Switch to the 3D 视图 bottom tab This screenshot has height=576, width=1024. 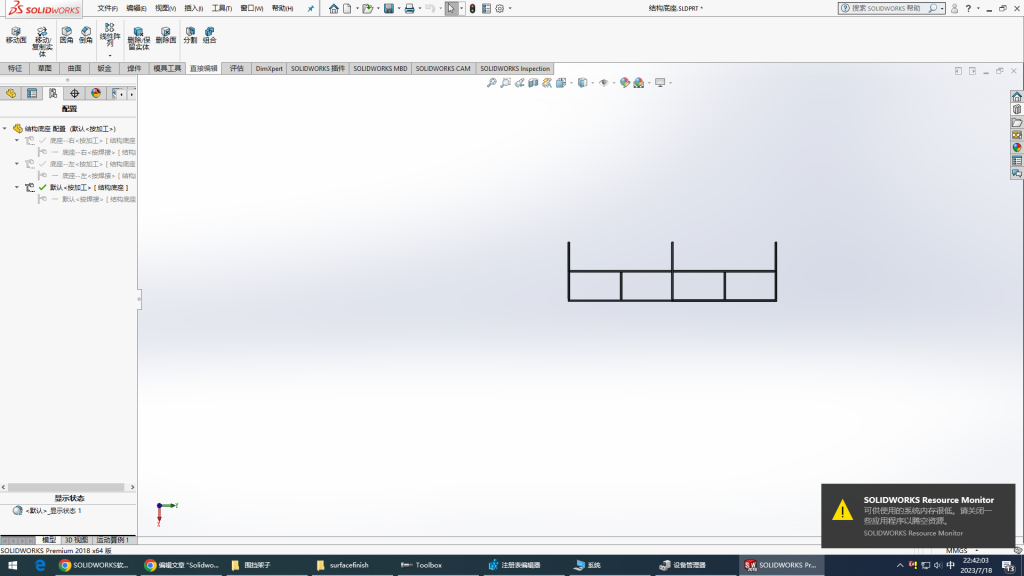click(x=77, y=539)
